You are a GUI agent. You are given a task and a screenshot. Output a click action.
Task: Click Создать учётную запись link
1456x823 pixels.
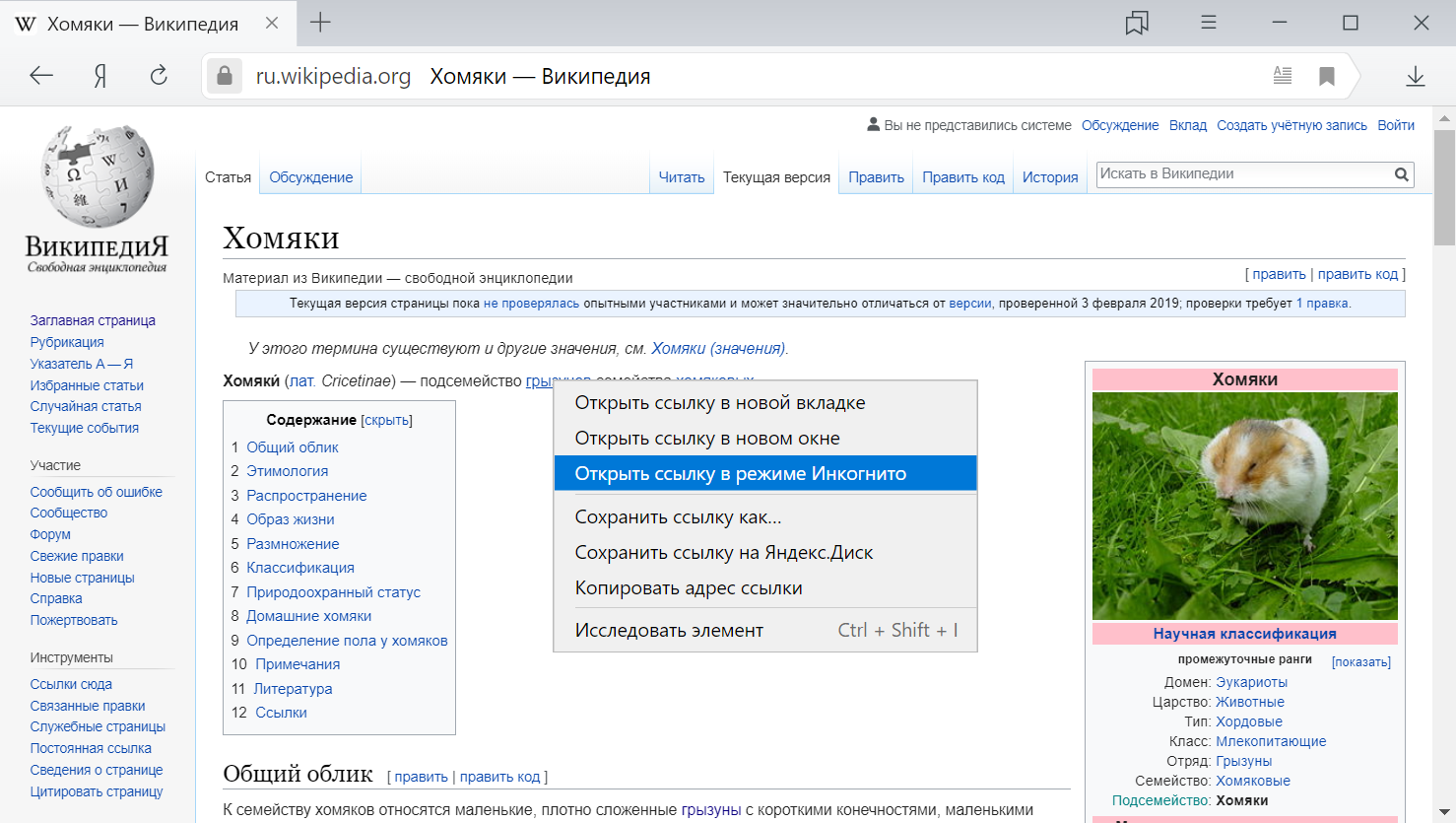[1291, 125]
